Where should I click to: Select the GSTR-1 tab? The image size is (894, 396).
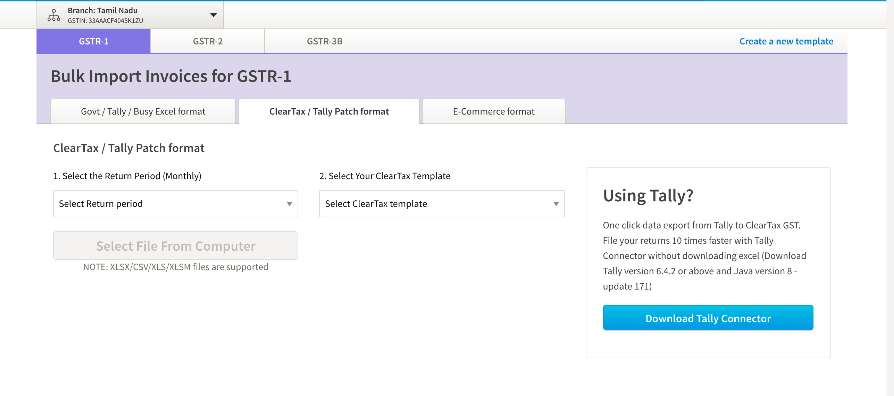coord(94,41)
